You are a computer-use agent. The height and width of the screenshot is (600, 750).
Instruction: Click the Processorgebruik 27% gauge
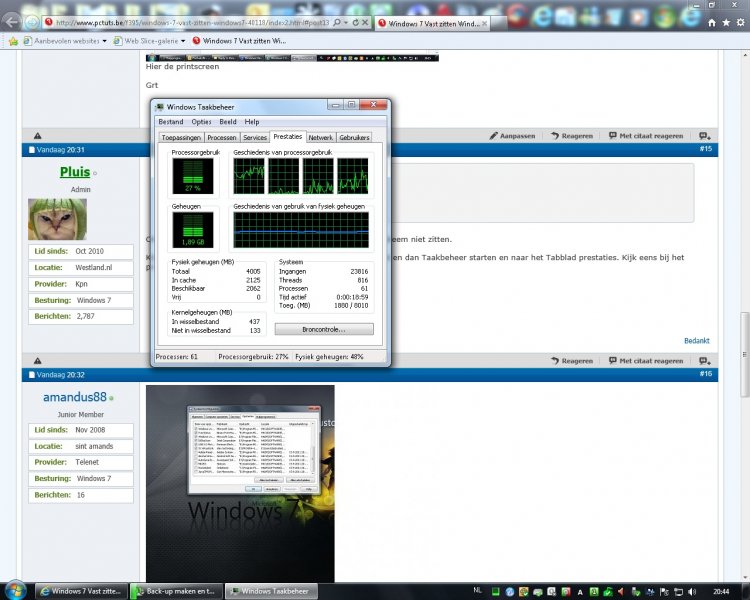[193, 176]
